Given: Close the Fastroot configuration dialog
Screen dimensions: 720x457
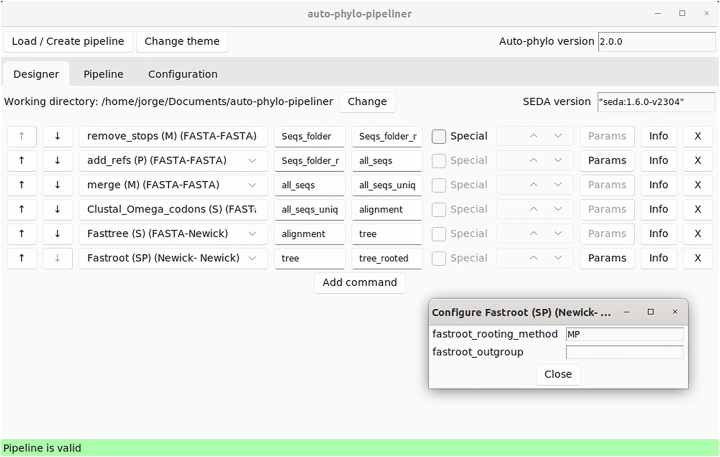Looking at the screenshot, I should tap(557, 374).
